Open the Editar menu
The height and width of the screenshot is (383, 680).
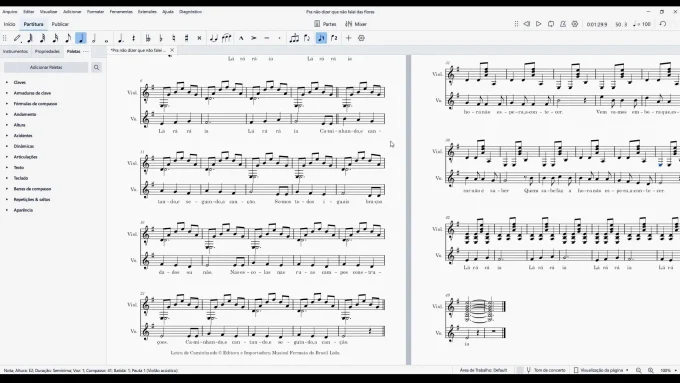pos(29,12)
